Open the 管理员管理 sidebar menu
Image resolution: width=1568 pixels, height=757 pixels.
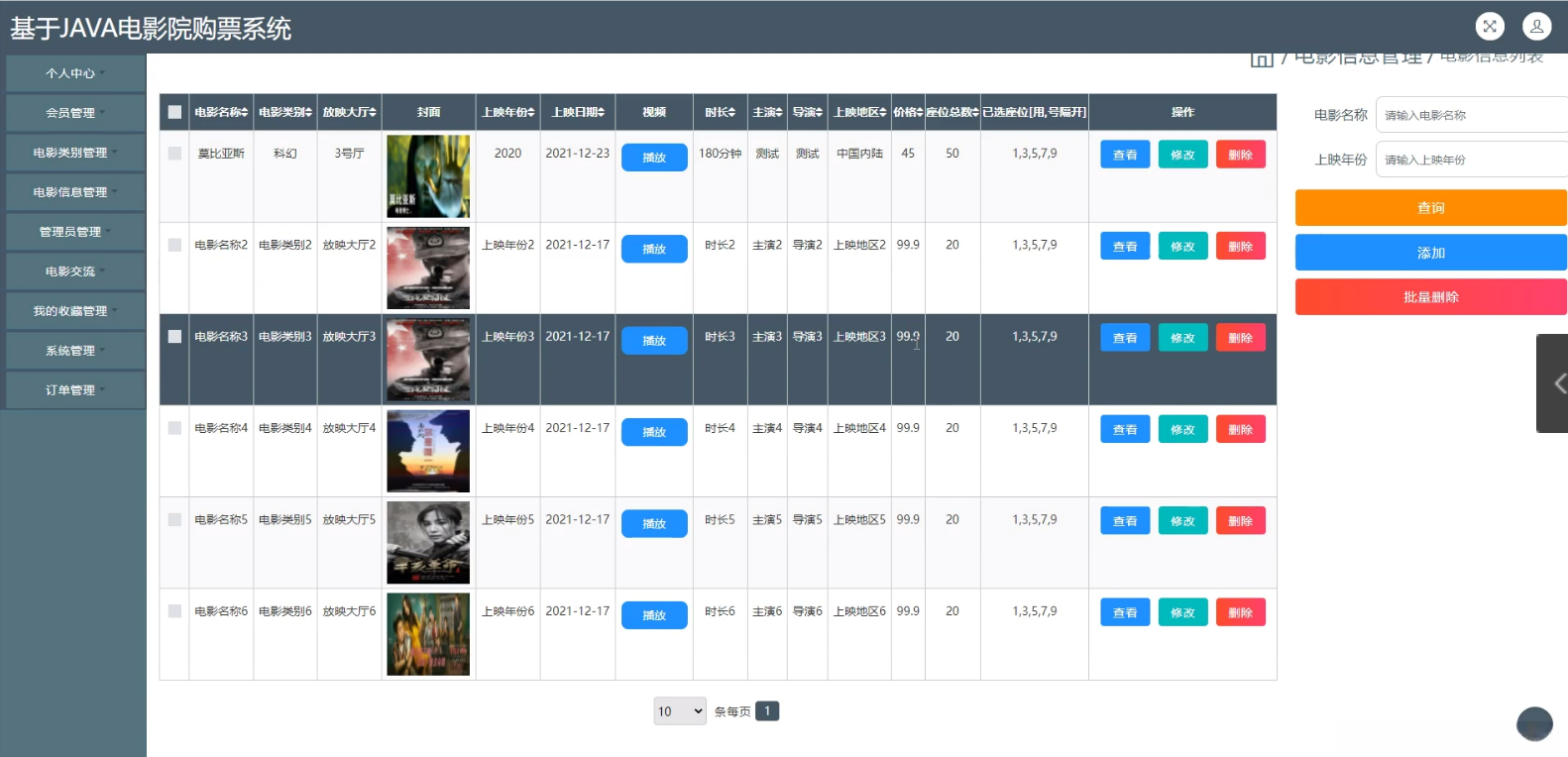click(75, 232)
